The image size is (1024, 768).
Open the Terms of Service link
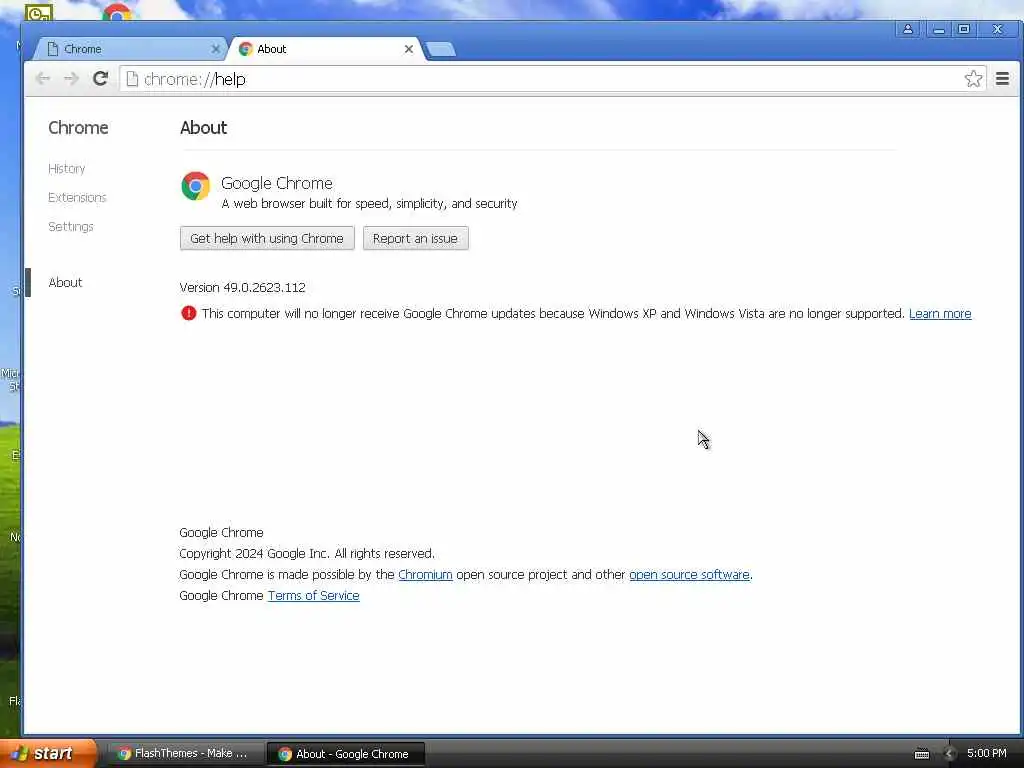(x=313, y=596)
